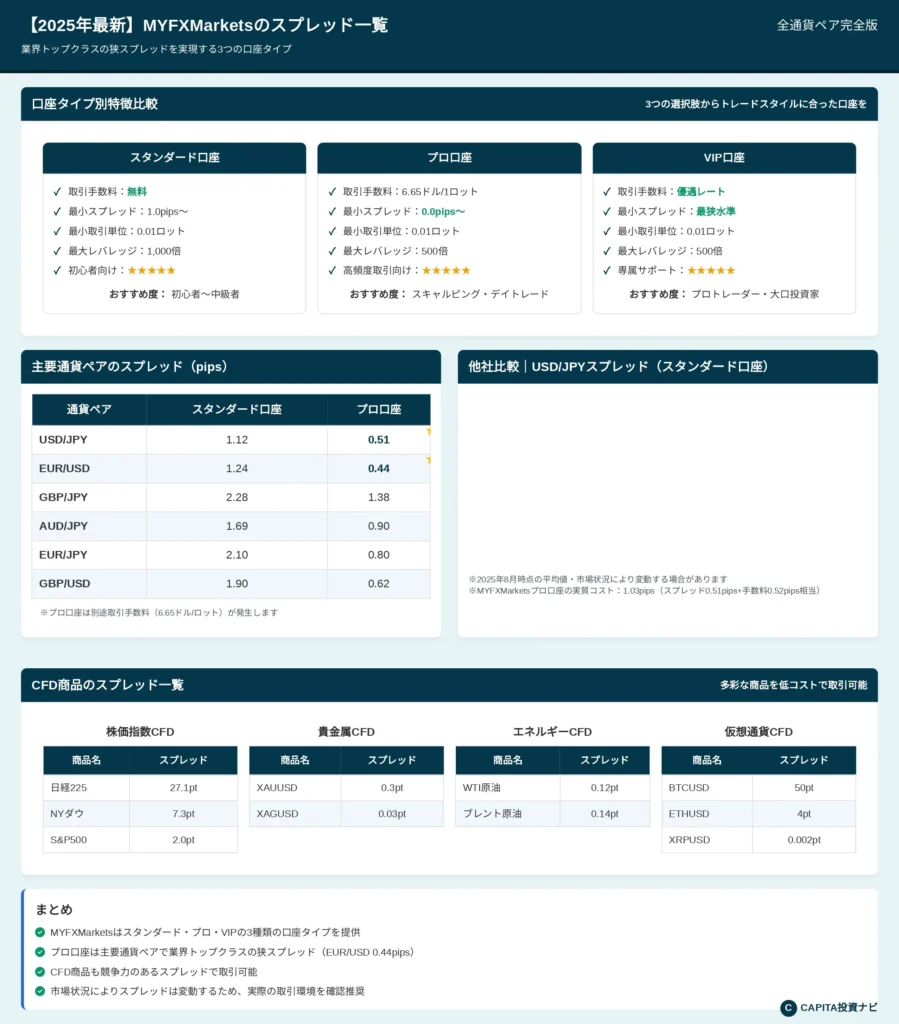Select the GBP/JPY row label

[x=63, y=497]
